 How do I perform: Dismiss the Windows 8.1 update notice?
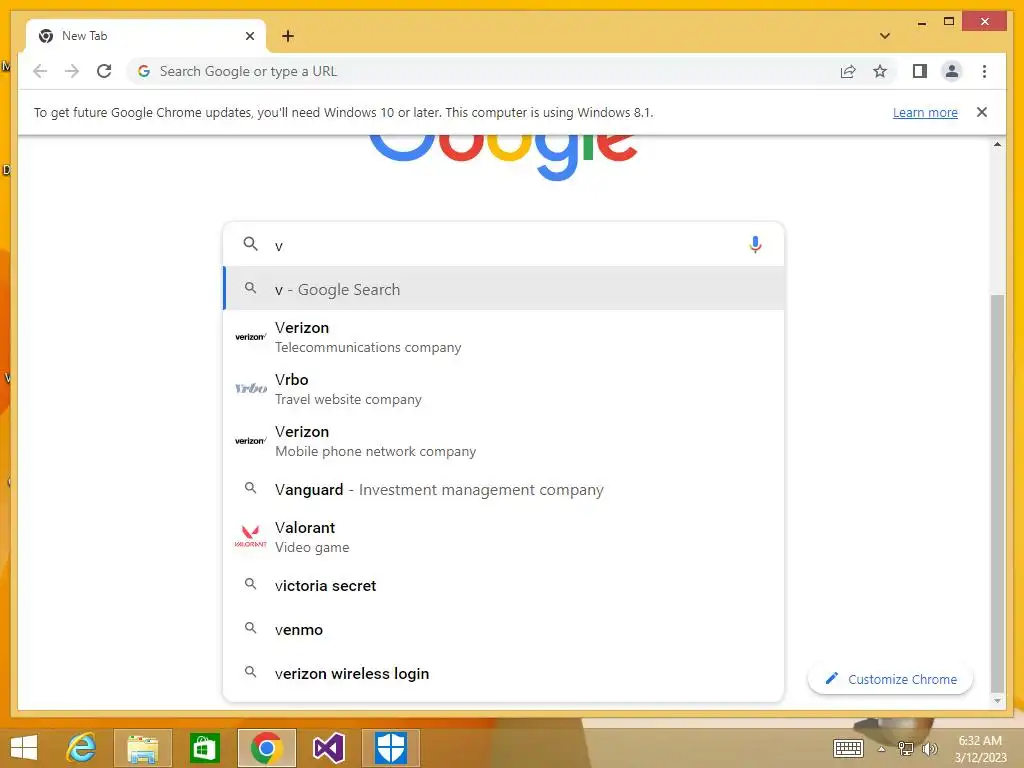click(x=982, y=112)
